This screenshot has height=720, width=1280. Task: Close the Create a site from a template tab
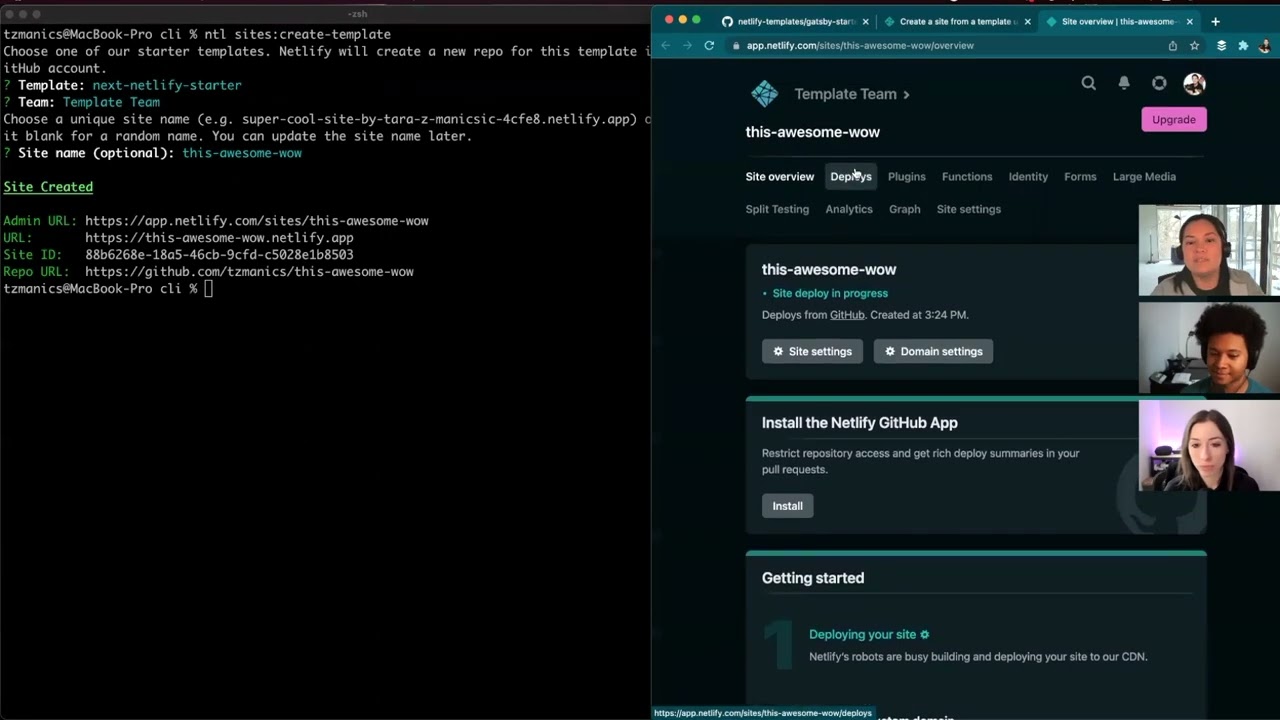click(1027, 21)
